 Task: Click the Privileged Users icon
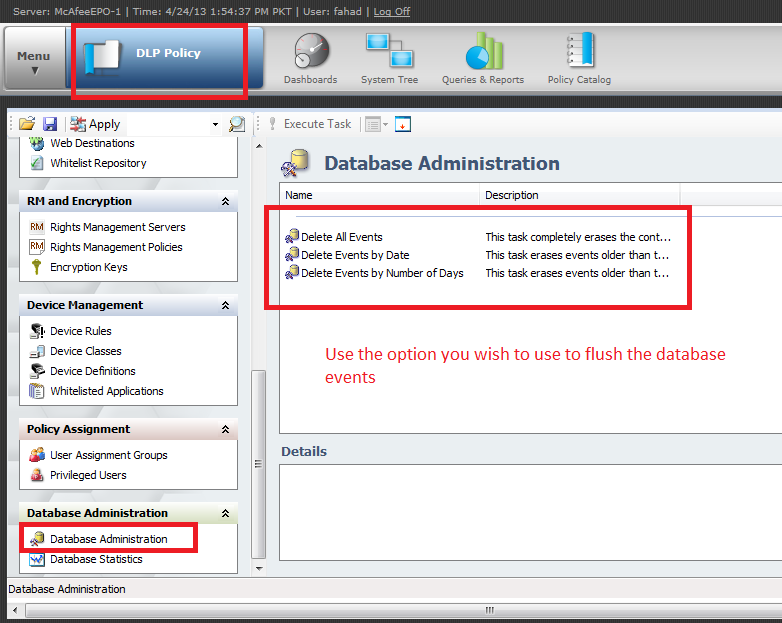[37, 475]
